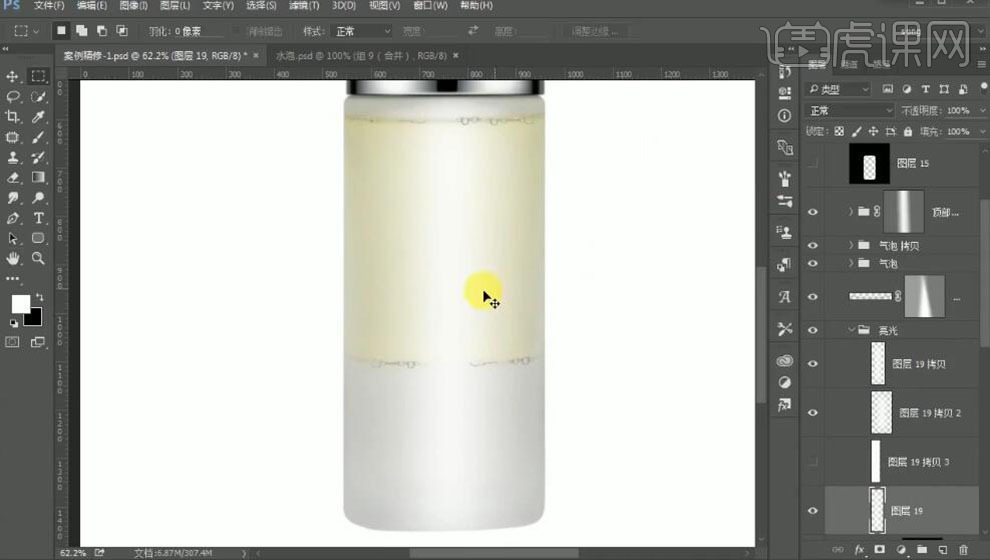Select the Lasso tool
This screenshot has height=560, width=990.
click(12, 97)
